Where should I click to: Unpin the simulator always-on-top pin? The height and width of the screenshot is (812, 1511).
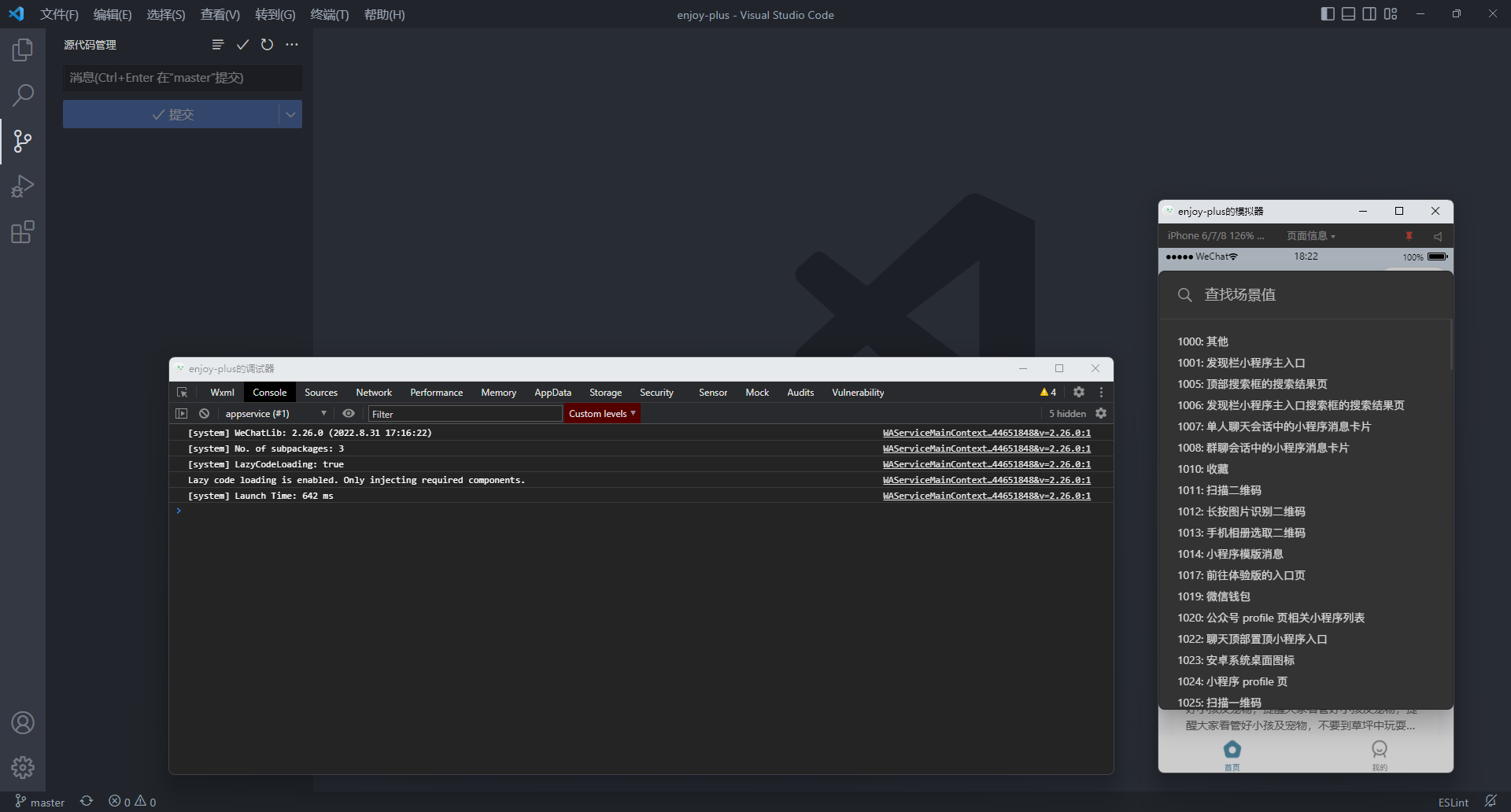pos(1409,235)
